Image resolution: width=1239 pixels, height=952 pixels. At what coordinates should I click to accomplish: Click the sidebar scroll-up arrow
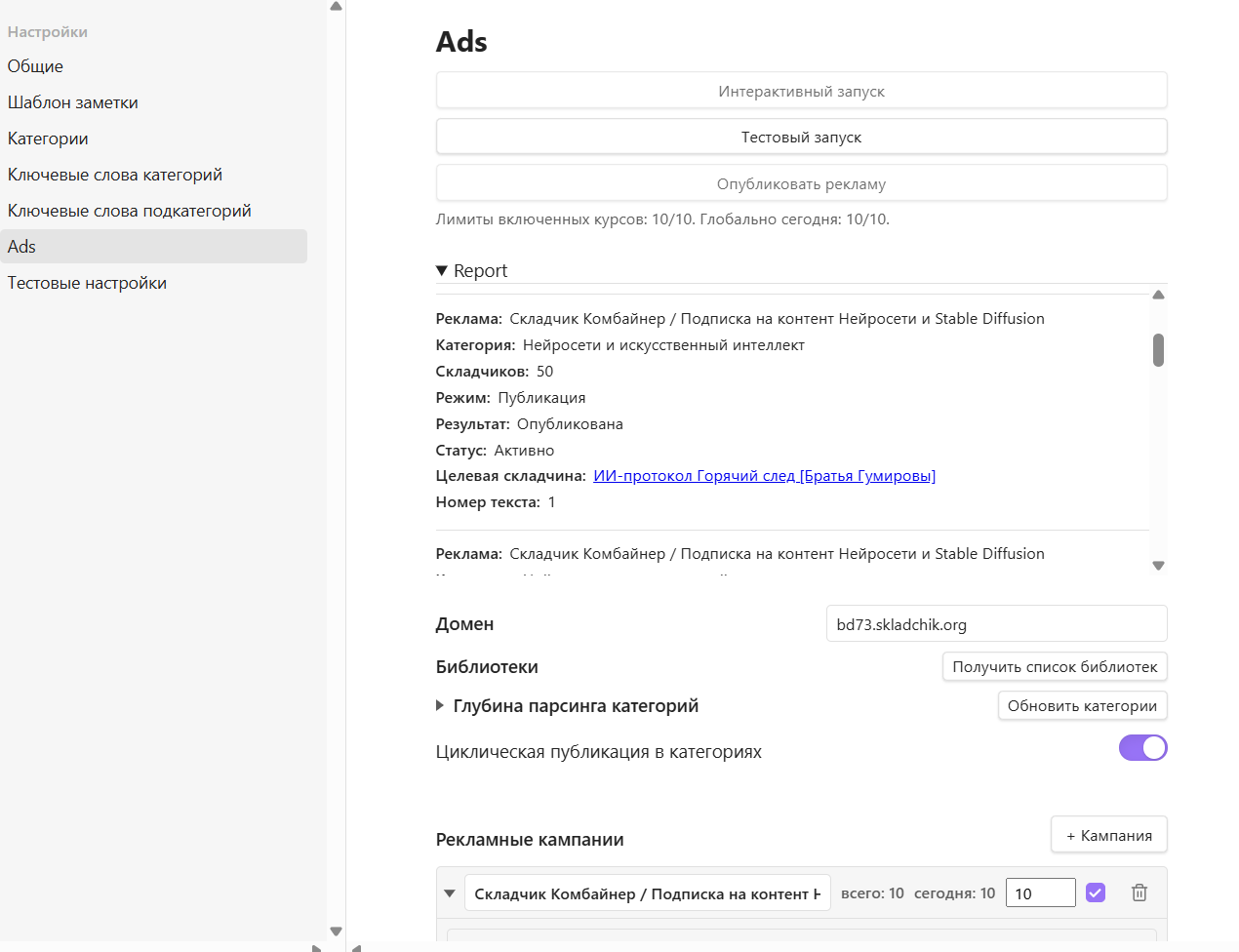pyautogui.click(x=336, y=7)
